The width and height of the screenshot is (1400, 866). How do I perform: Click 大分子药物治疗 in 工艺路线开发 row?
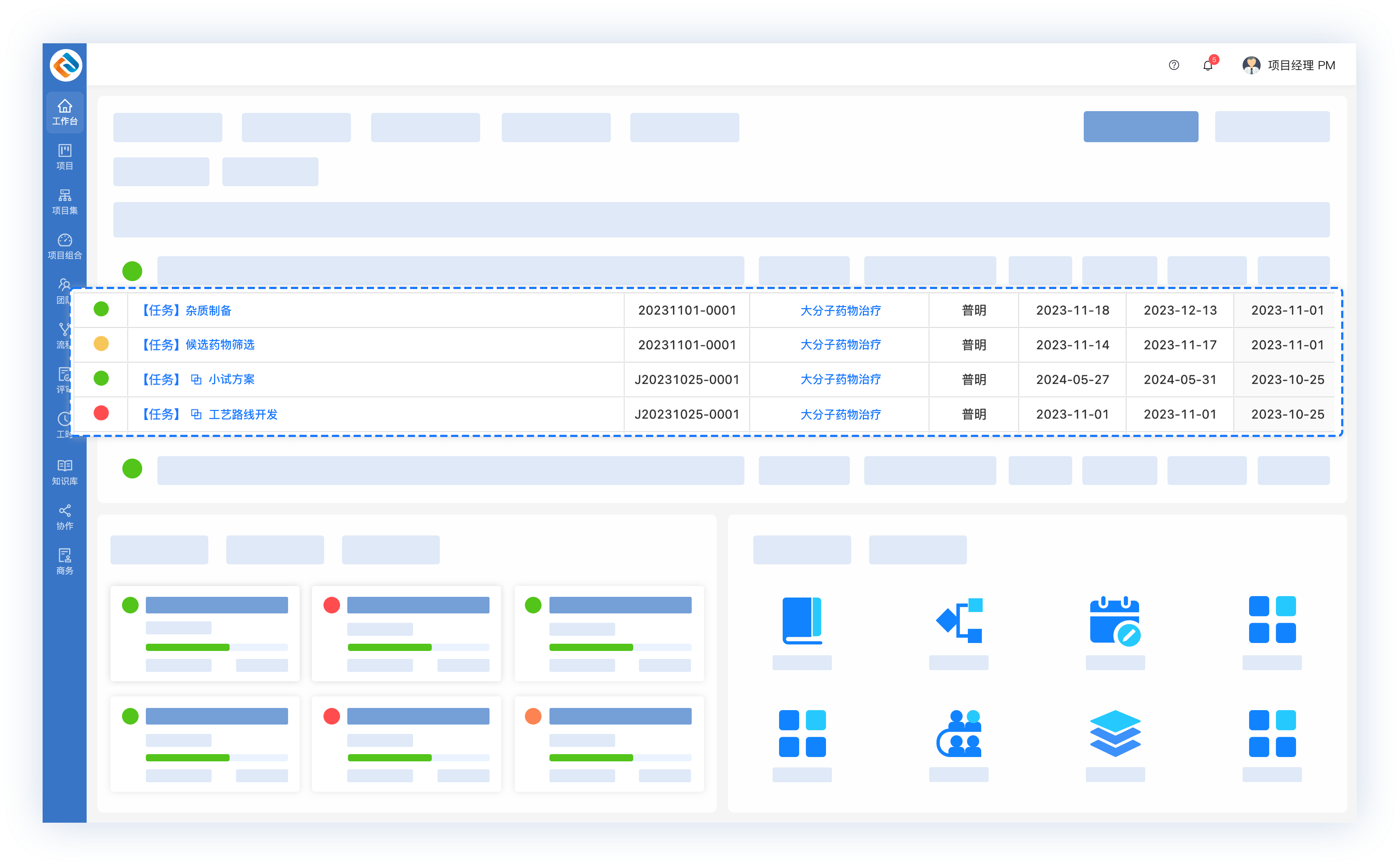pyautogui.click(x=840, y=414)
